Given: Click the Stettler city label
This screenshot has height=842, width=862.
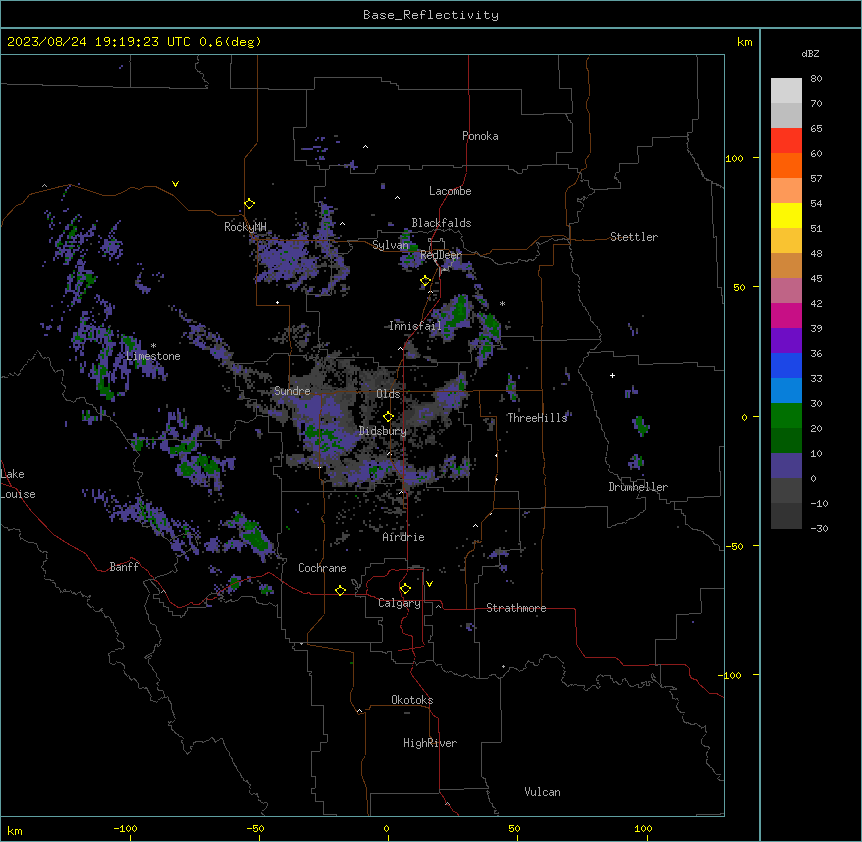Looking at the screenshot, I should [x=633, y=237].
